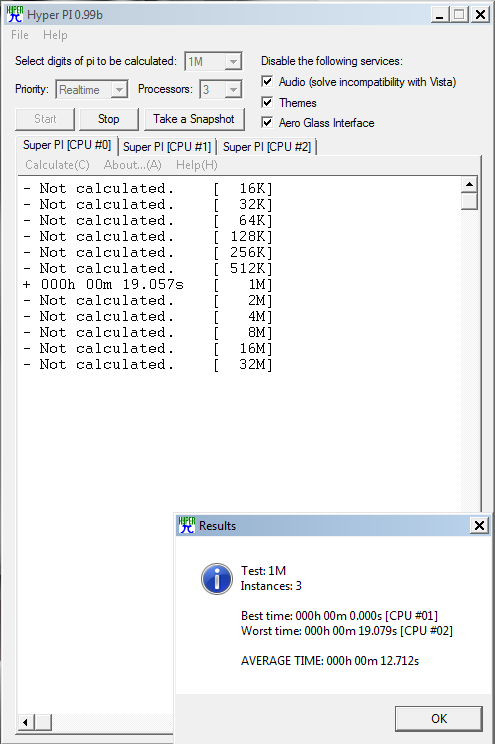Click the Stop button
Viewport: 495px width, 744px height.
pyautogui.click(x=109, y=119)
